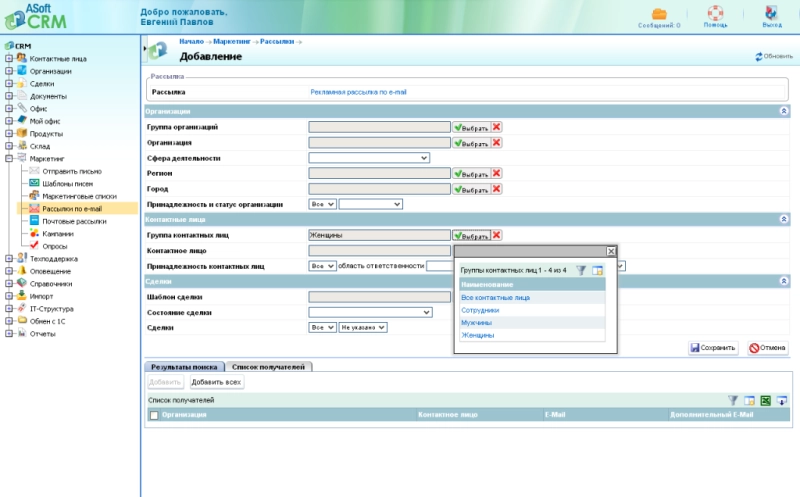Click the Выход exit icon
Image resolution: width=800 pixels, height=497 pixels.
pyautogui.click(x=772, y=14)
